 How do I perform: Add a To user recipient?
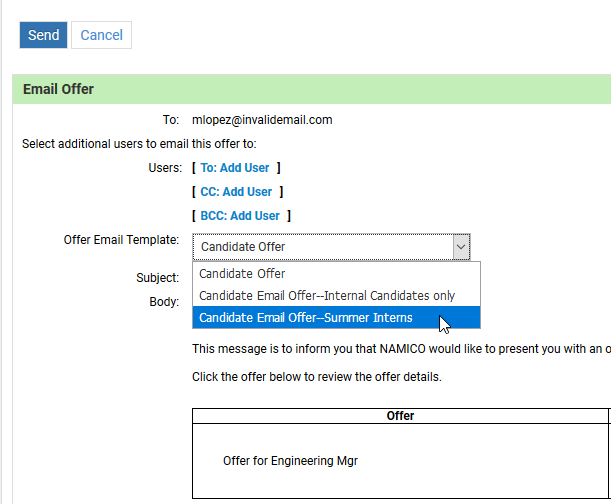click(x=235, y=168)
